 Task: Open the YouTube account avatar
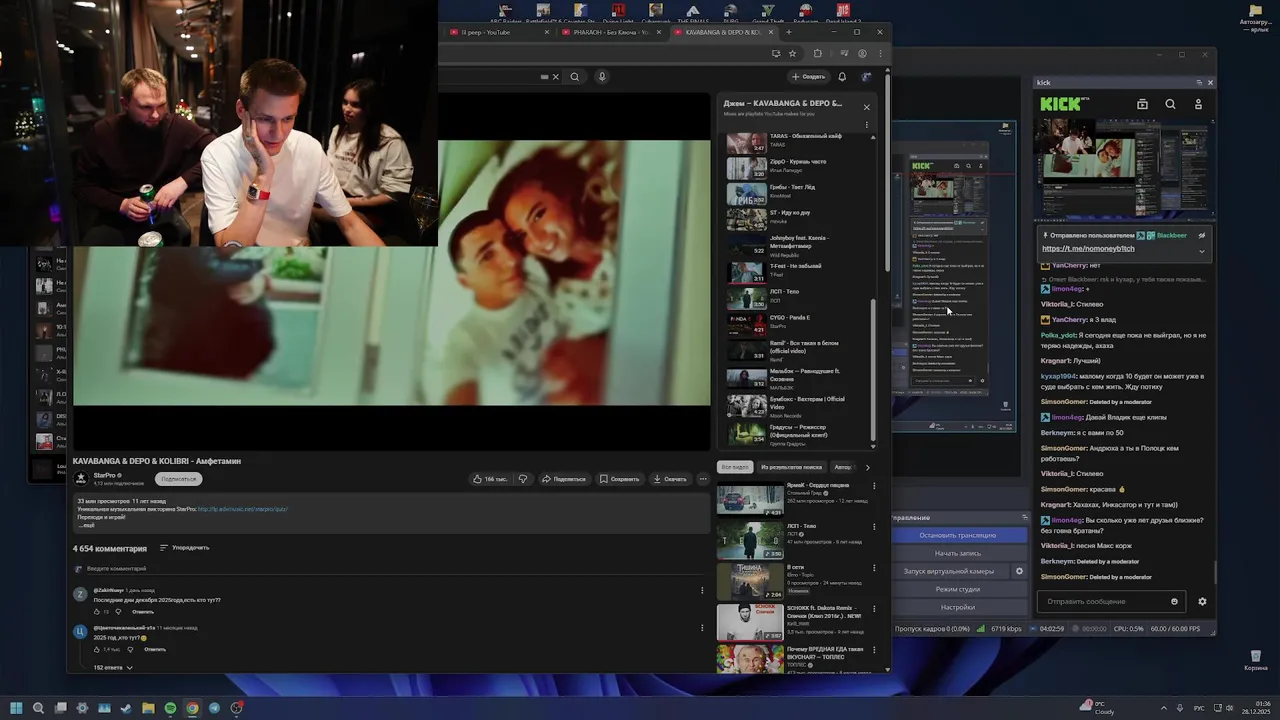pyautogui.click(x=866, y=77)
